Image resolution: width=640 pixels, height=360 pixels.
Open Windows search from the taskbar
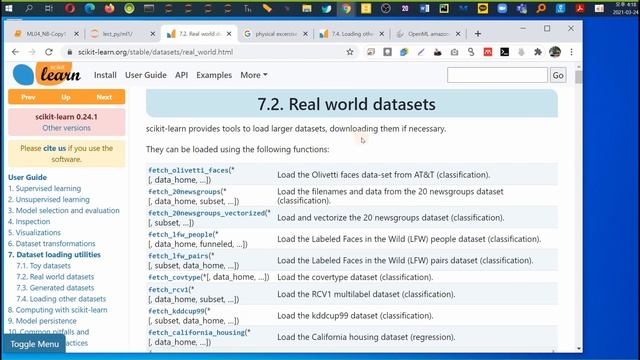[29, 8]
